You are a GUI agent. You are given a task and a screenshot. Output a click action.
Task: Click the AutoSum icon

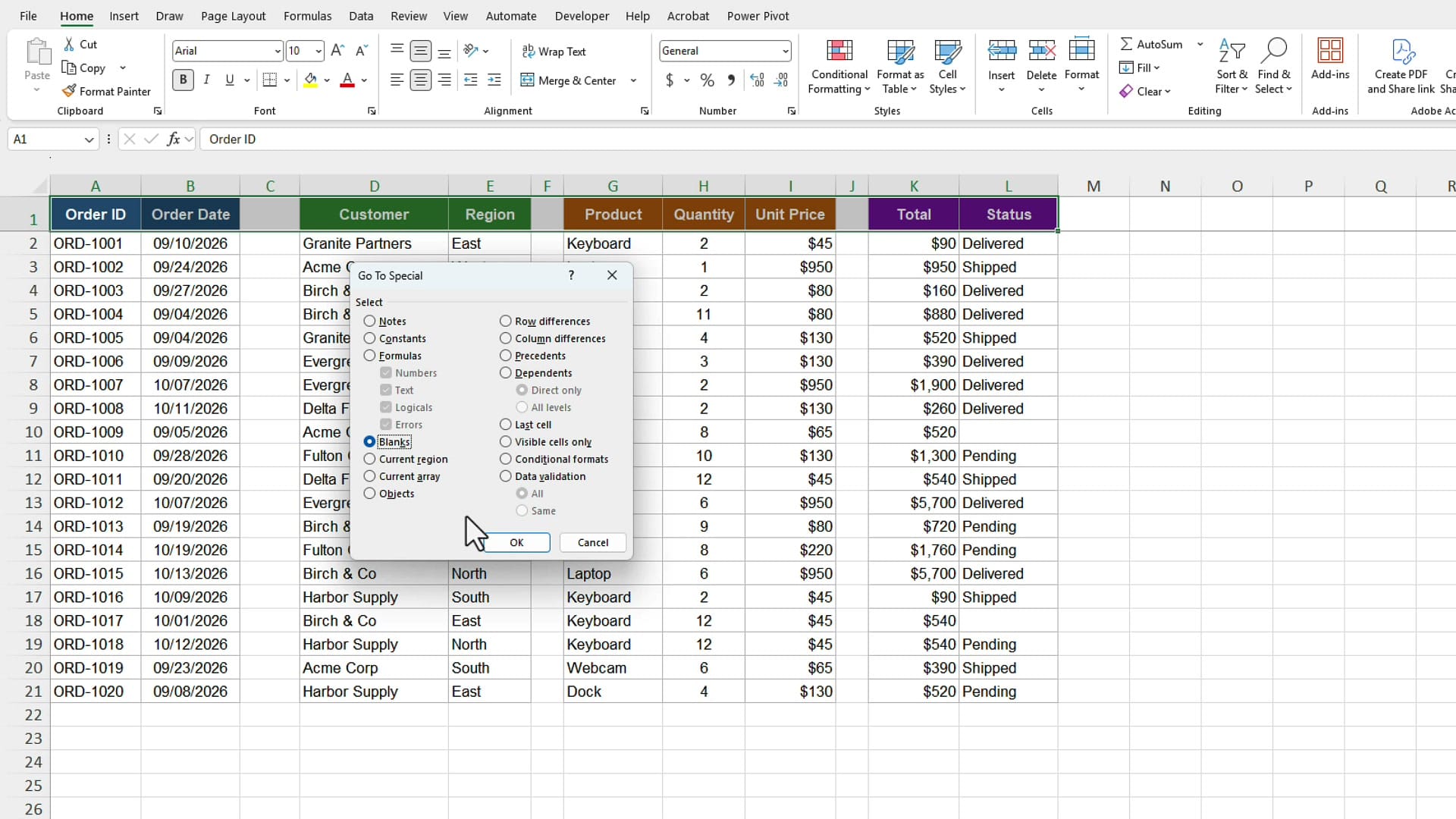pyautogui.click(x=1127, y=44)
